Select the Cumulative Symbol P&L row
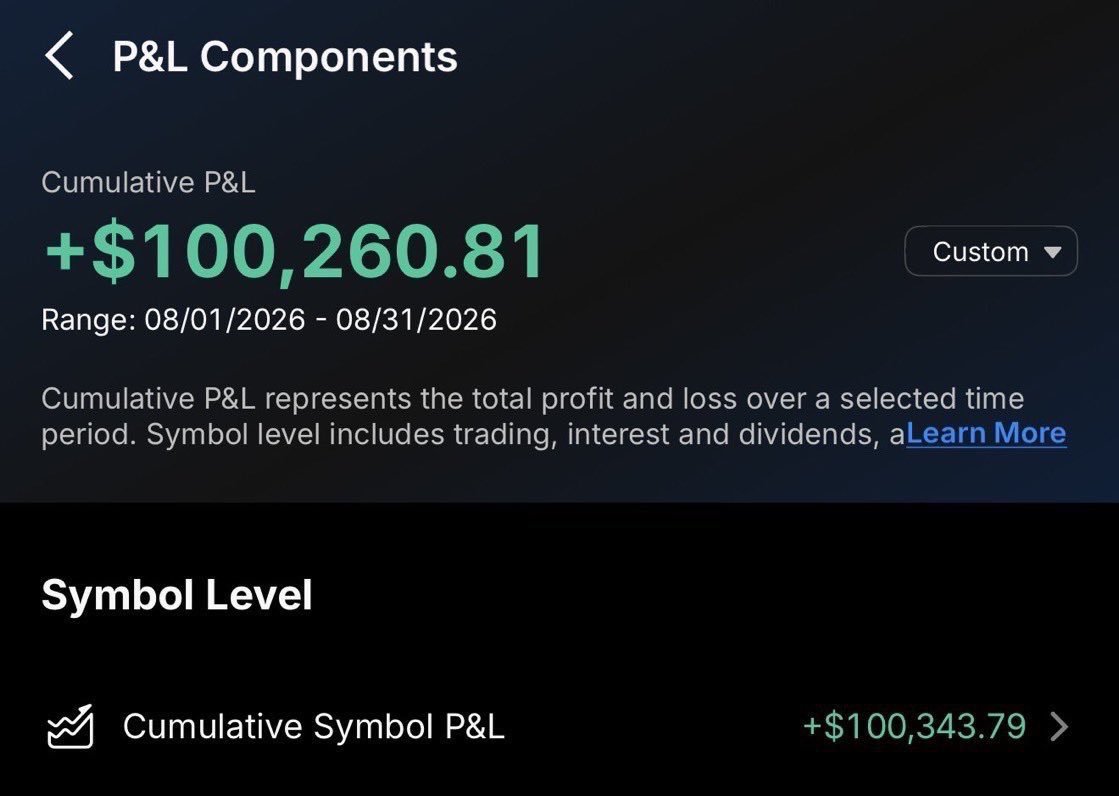The image size is (1119, 796). coord(560,727)
